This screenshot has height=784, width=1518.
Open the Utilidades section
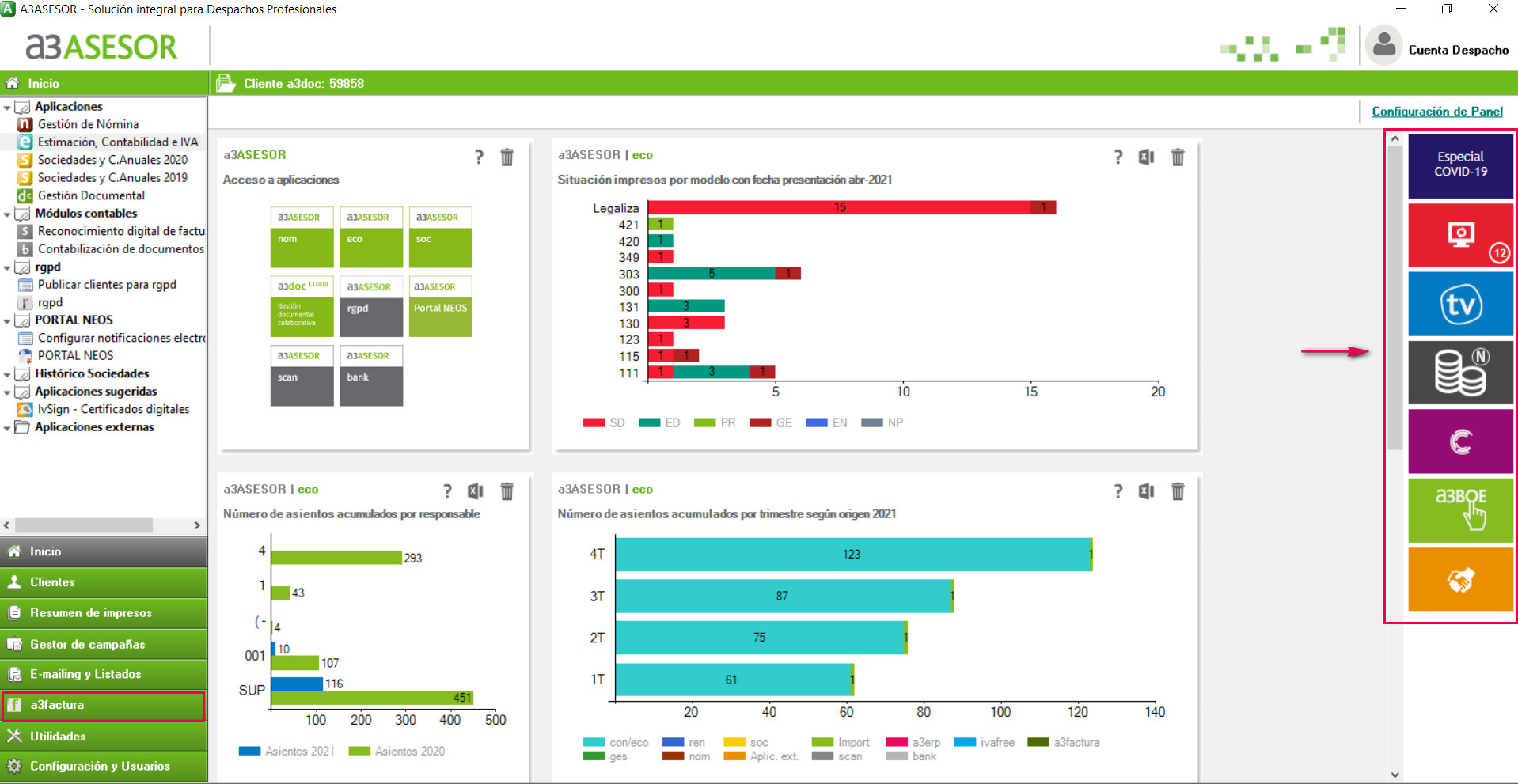(104, 737)
